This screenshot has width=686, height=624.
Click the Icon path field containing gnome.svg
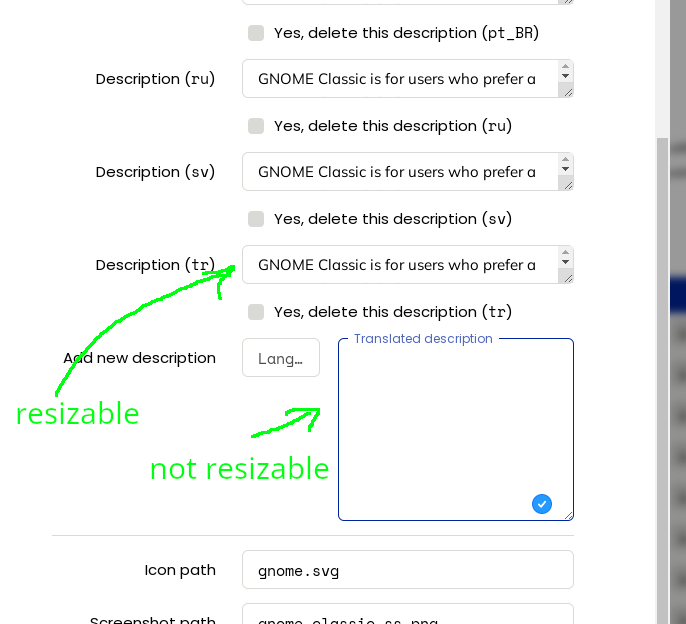click(408, 570)
